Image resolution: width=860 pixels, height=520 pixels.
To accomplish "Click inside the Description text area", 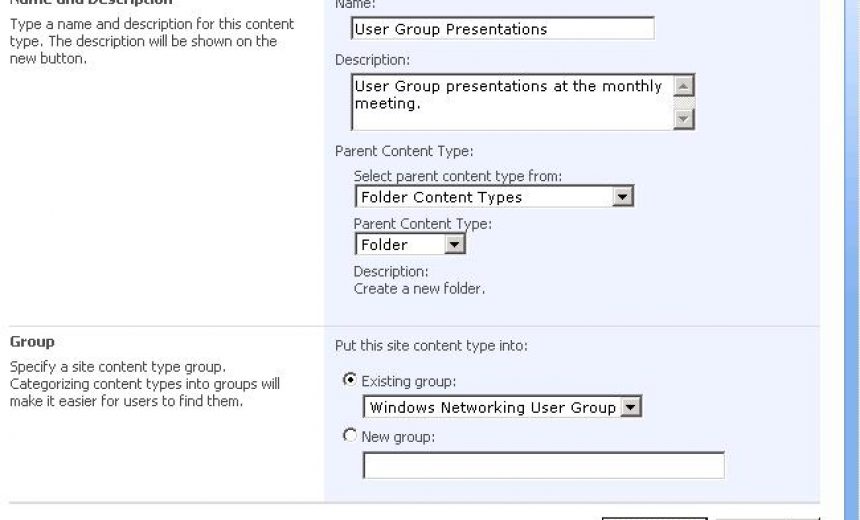I will pyautogui.click(x=510, y=102).
